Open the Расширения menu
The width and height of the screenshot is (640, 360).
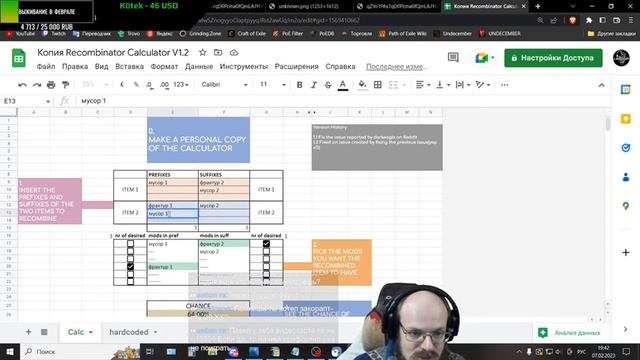click(296, 67)
